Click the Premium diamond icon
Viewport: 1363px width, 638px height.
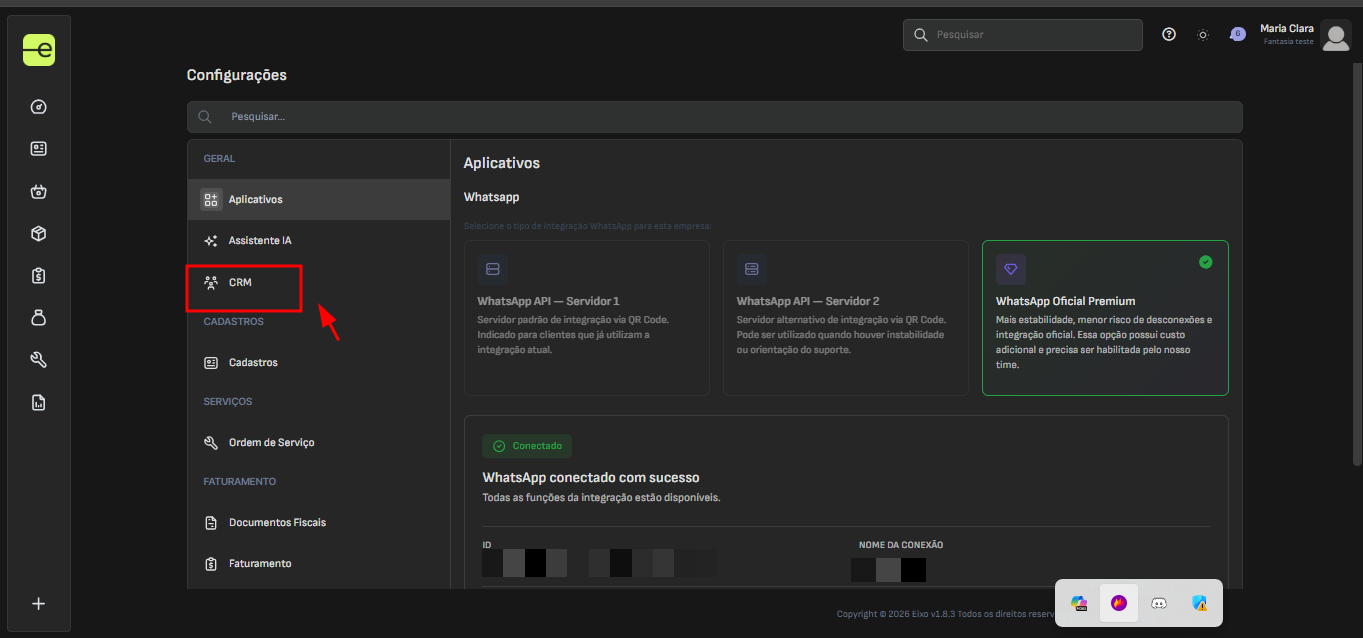1011,269
